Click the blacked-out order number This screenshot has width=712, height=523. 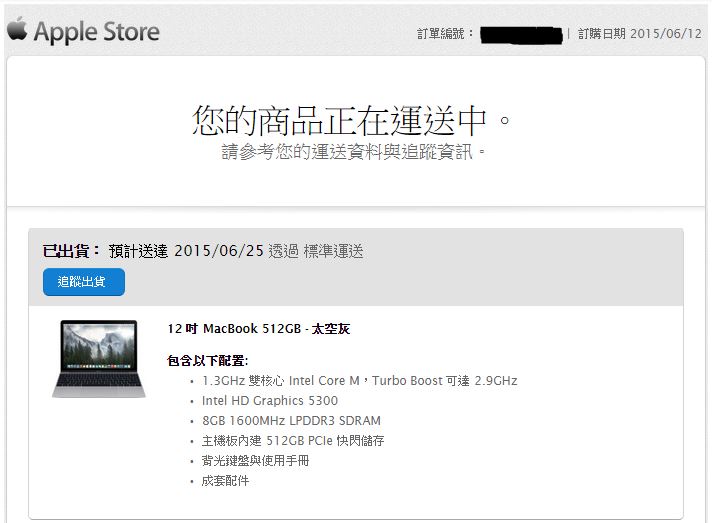tap(521, 35)
